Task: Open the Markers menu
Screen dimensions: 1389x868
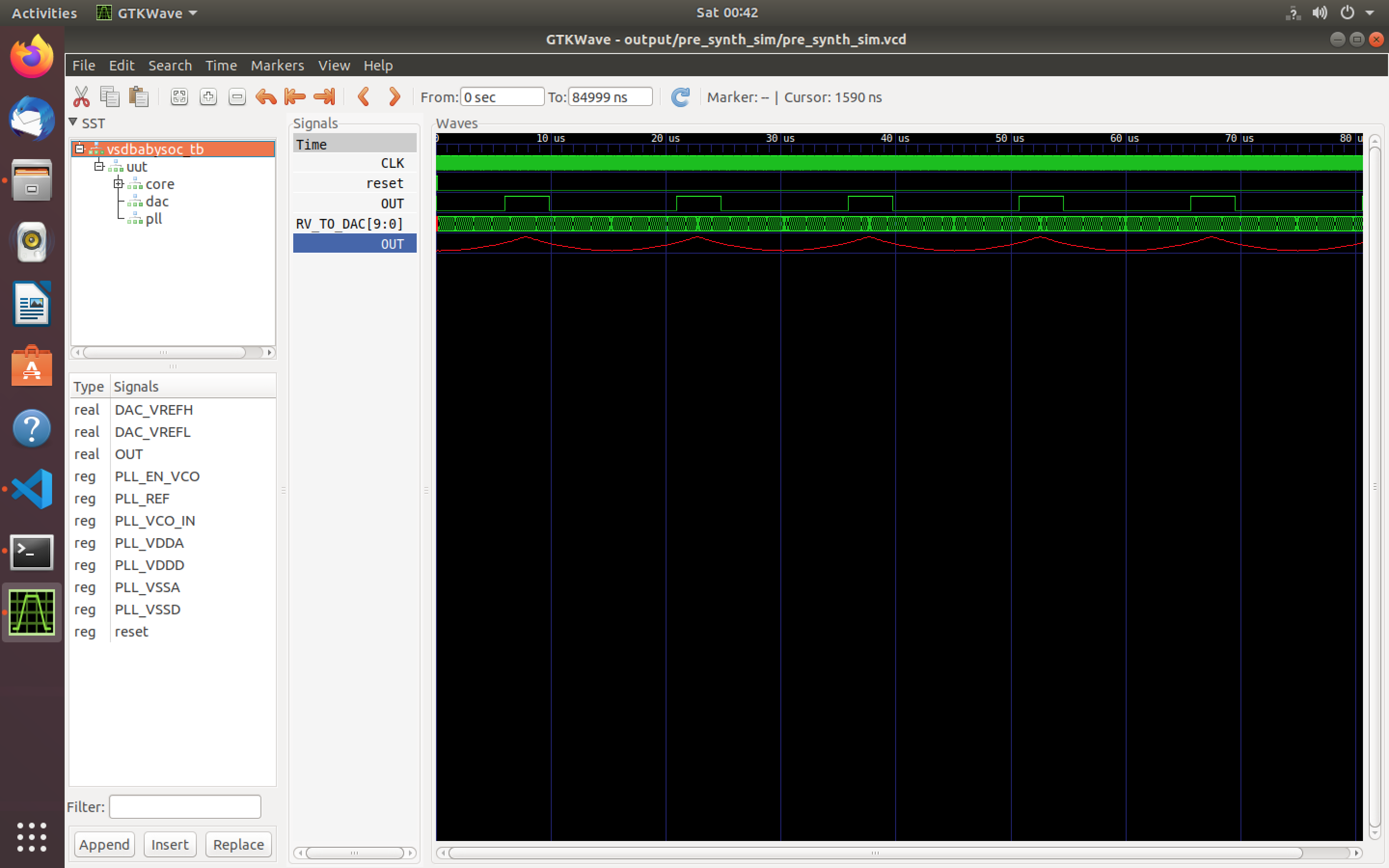Action: click(277, 66)
